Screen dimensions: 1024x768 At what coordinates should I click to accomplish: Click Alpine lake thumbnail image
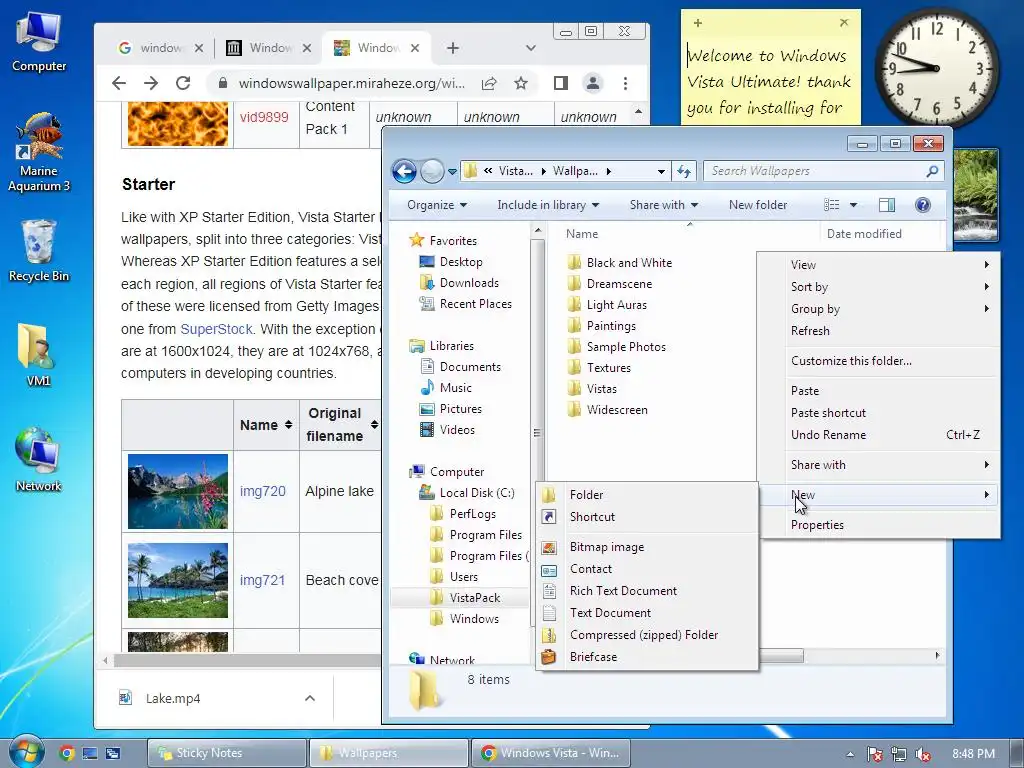(178, 491)
